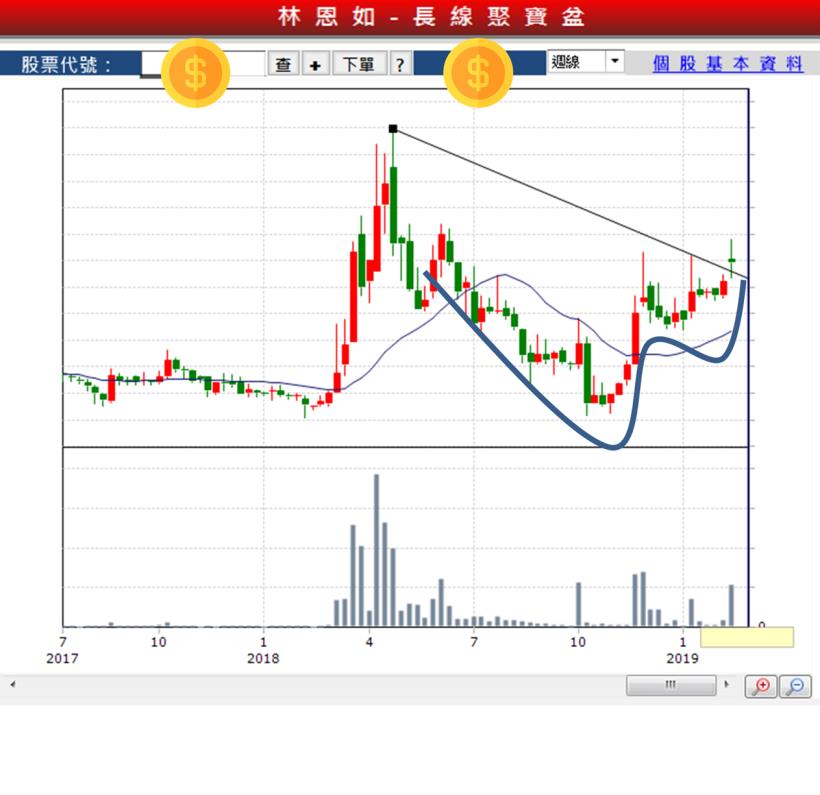Open the 個股基本資料 link
Viewport: 820px width, 795px height.
tap(728, 64)
